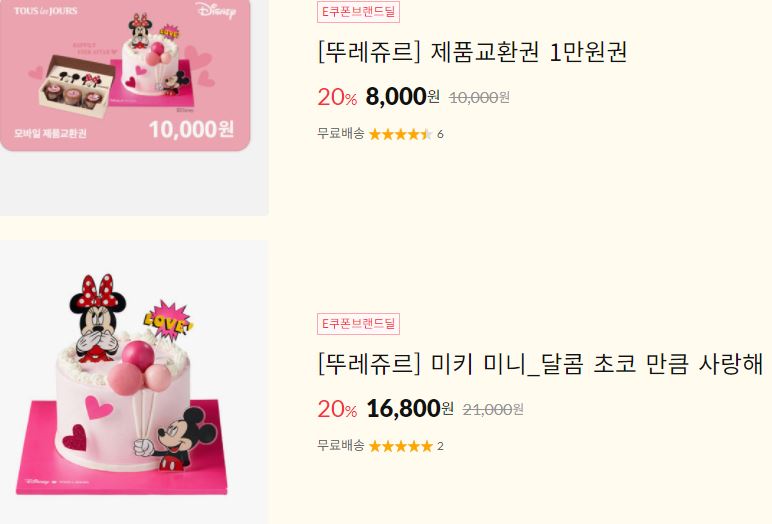
Task: Click the review count 6 beside stars
Action: 440,134
